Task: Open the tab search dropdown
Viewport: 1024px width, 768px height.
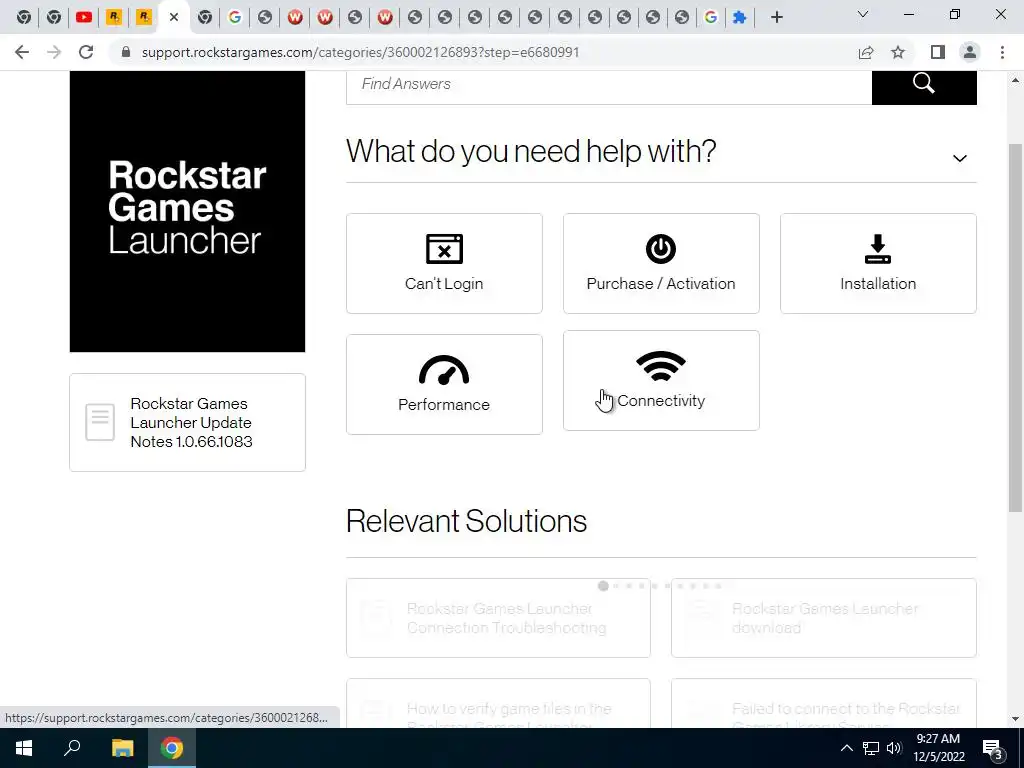Action: [863, 14]
